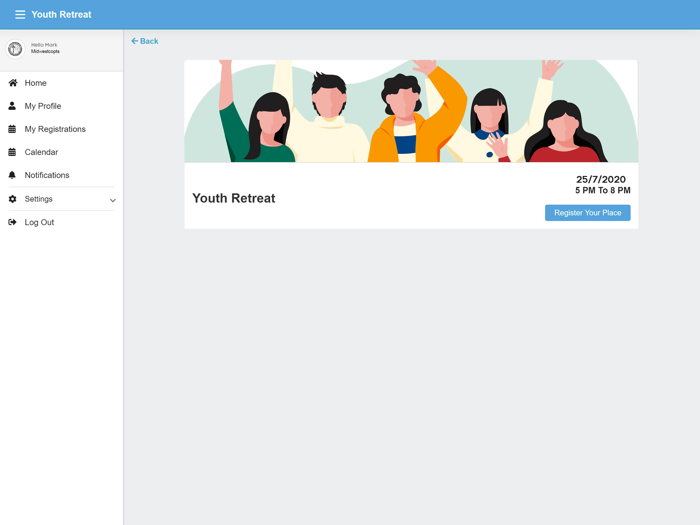Viewport: 700px width, 525px height.
Task: Click the My Profile person icon
Action: 12,106
